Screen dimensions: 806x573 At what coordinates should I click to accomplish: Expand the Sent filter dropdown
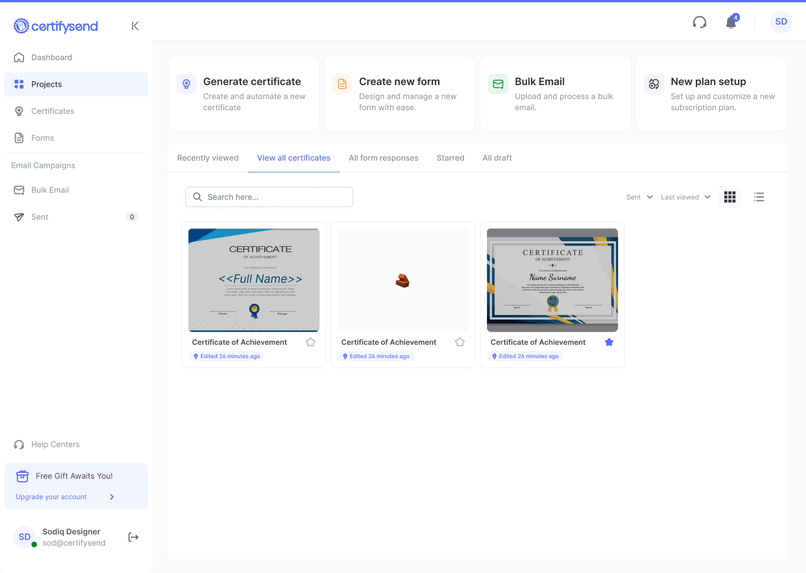click(x=639, y=197)
